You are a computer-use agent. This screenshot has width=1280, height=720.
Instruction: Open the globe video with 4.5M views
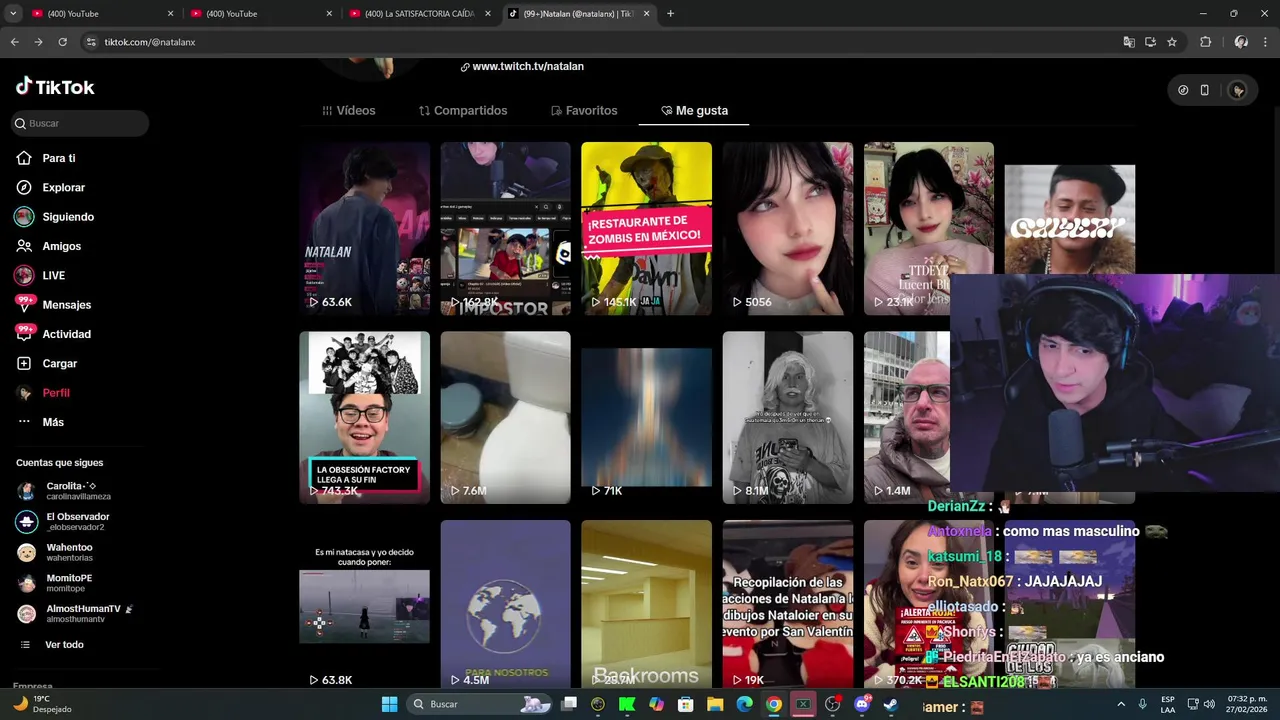point(505,605)
